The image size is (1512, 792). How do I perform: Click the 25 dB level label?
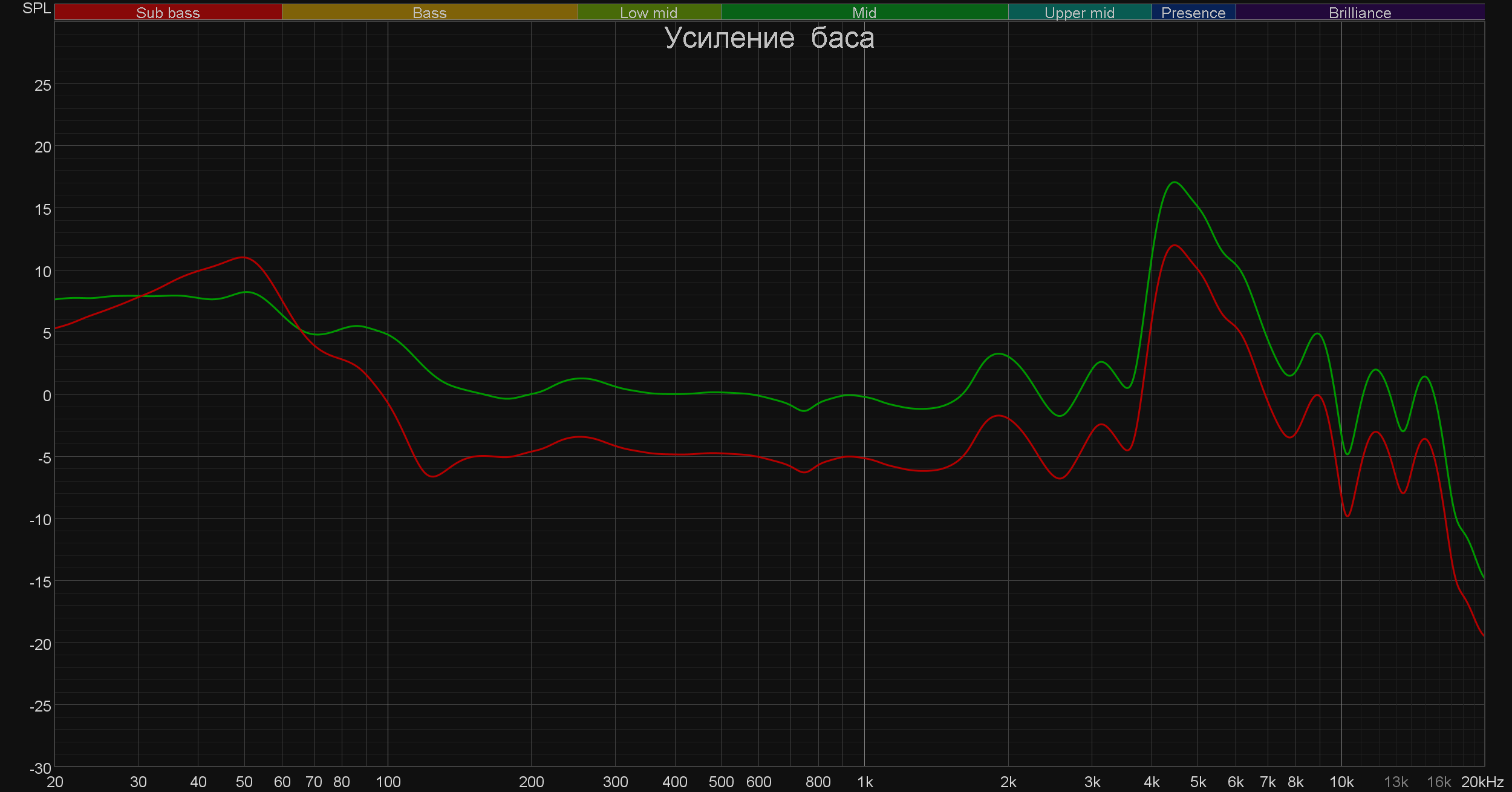42,85
